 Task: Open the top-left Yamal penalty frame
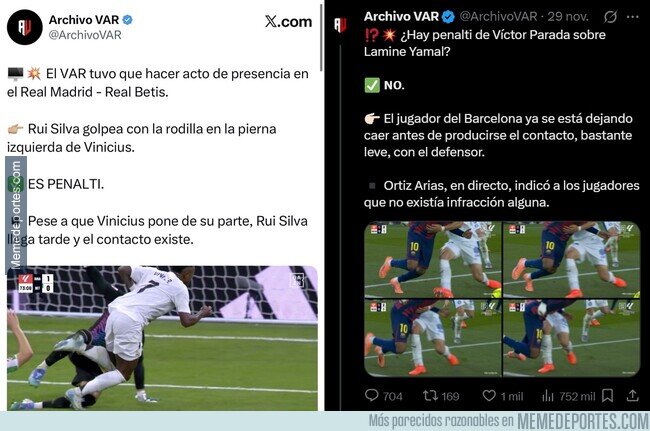(433, 260)
